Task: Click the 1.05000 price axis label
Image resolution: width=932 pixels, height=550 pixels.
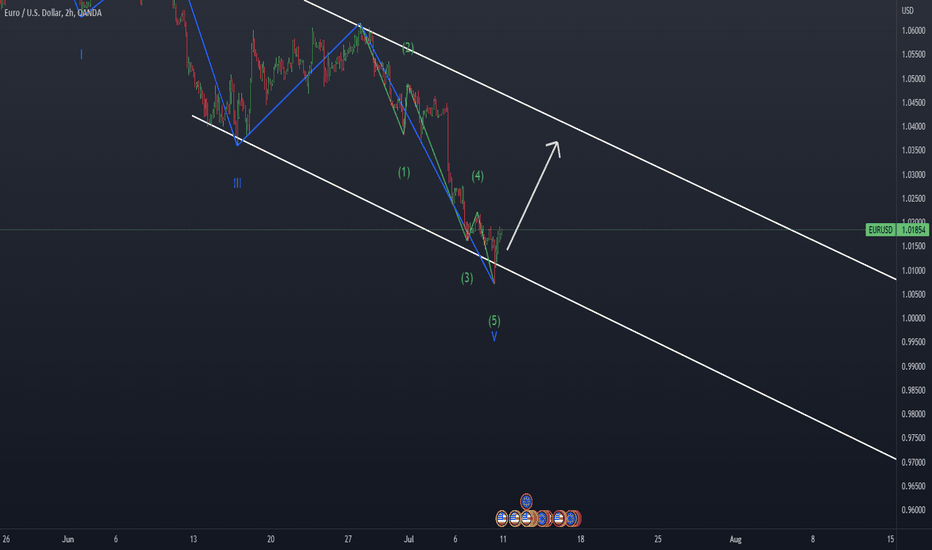Action: [914, 78]
